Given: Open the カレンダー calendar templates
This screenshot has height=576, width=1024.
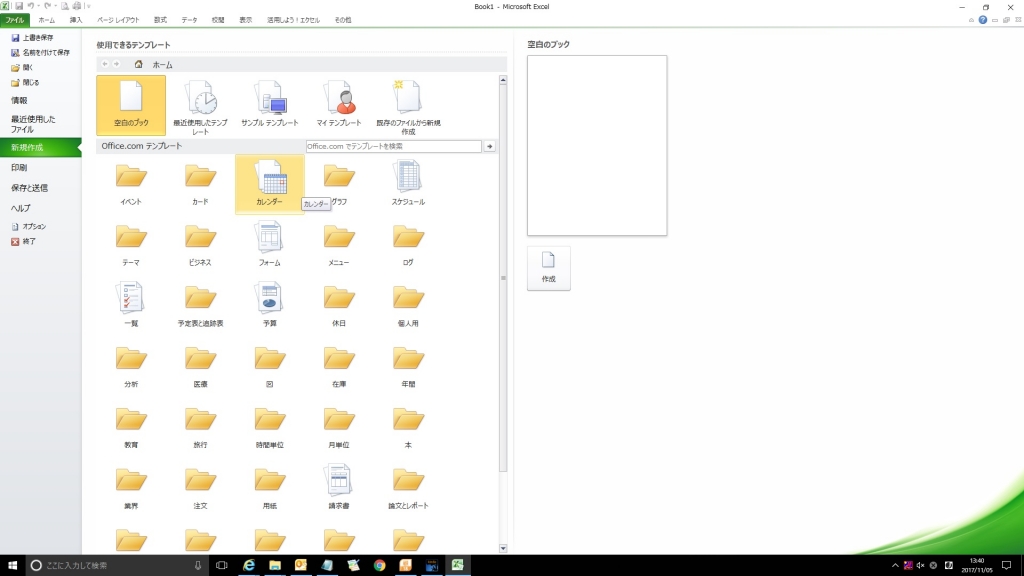Looking at the screenshot, I should click(x=270, y=184).
